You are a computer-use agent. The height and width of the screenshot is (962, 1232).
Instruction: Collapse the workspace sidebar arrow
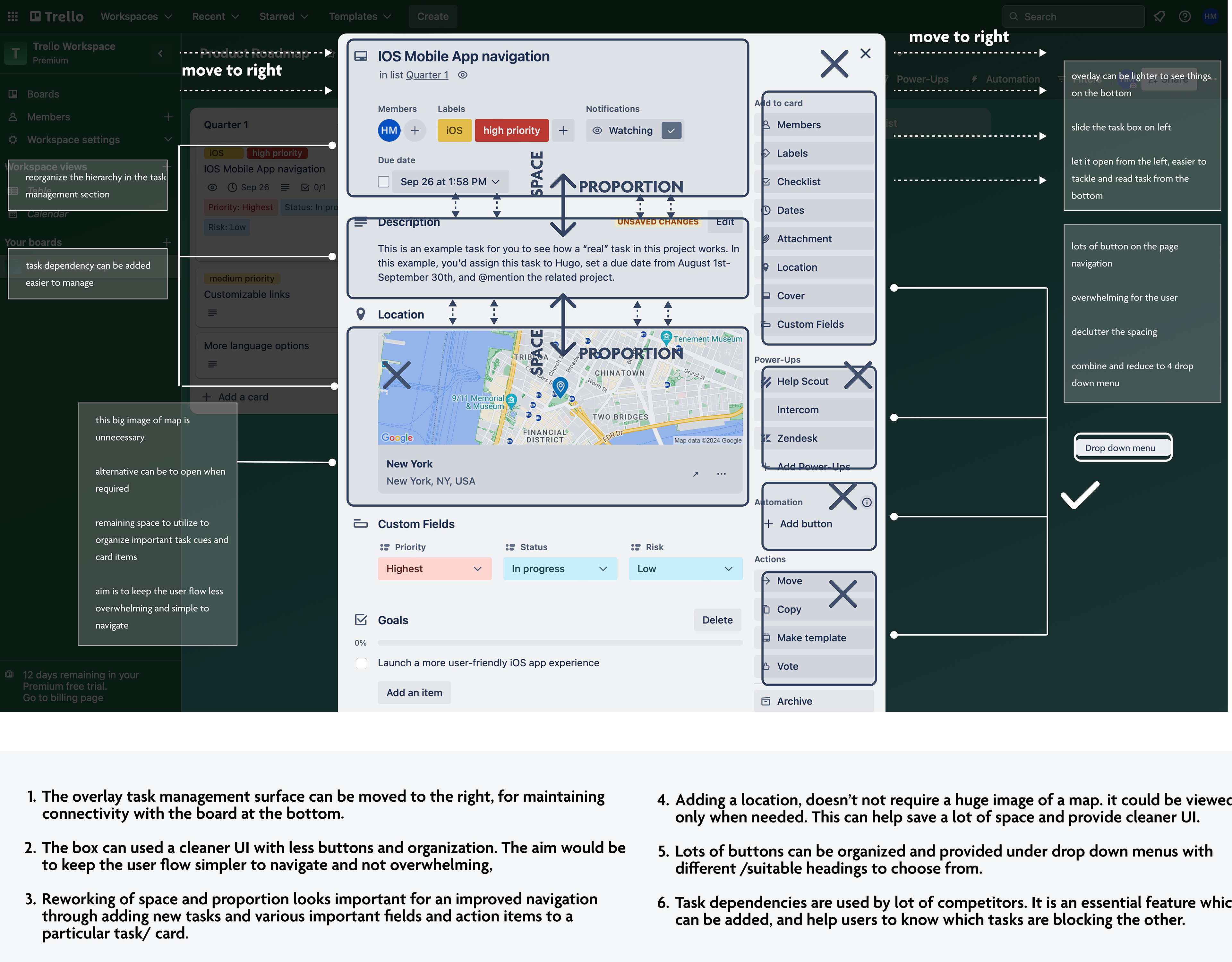pyautogui.click(x=160, y=53)
